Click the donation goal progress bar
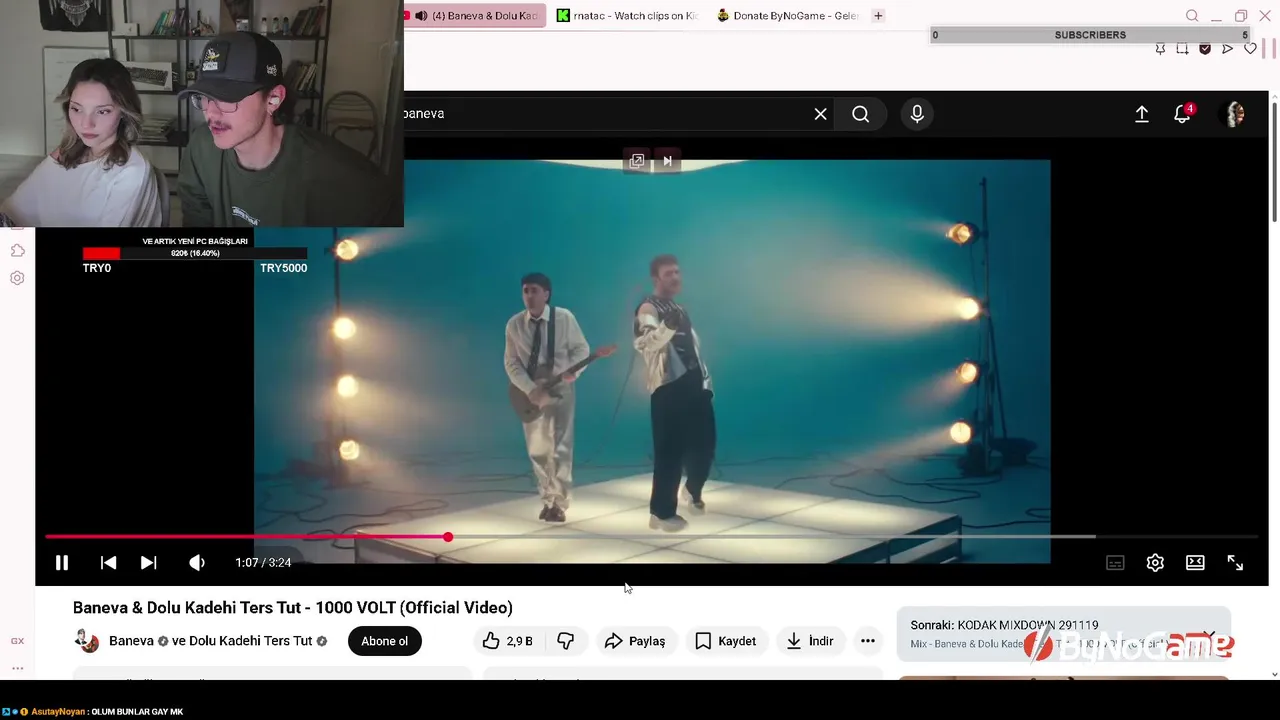This screenshot has width=1280, height=720. point(195,253)
